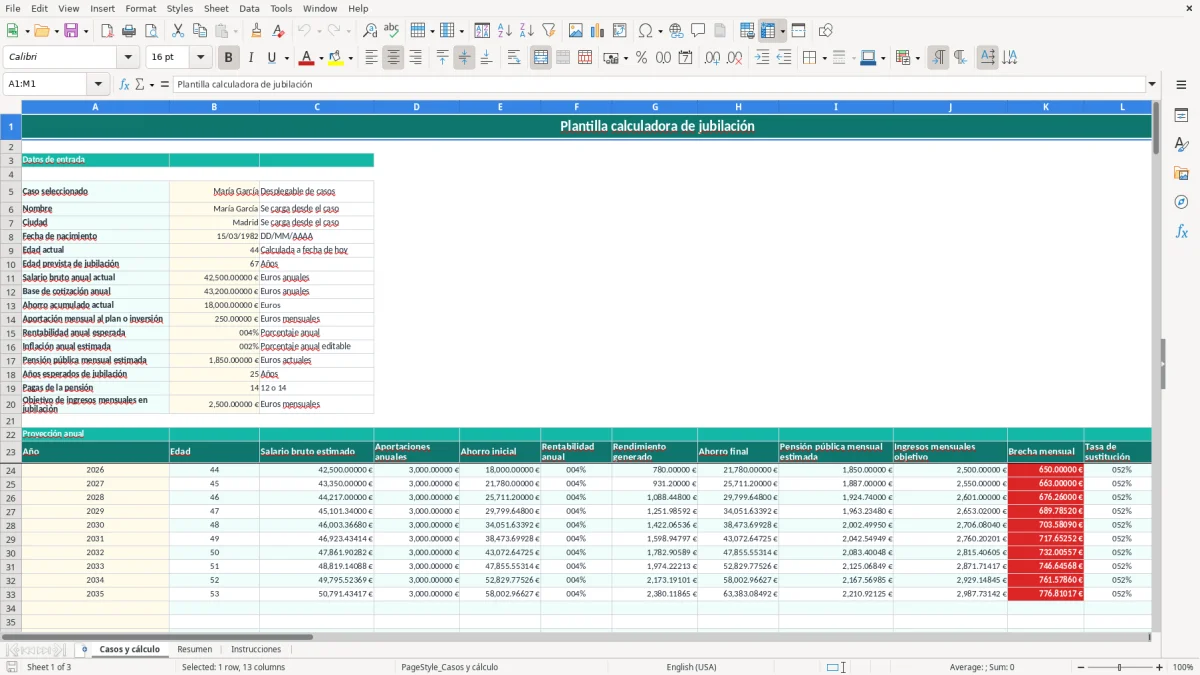Open Find and Replace

[370, 31]
